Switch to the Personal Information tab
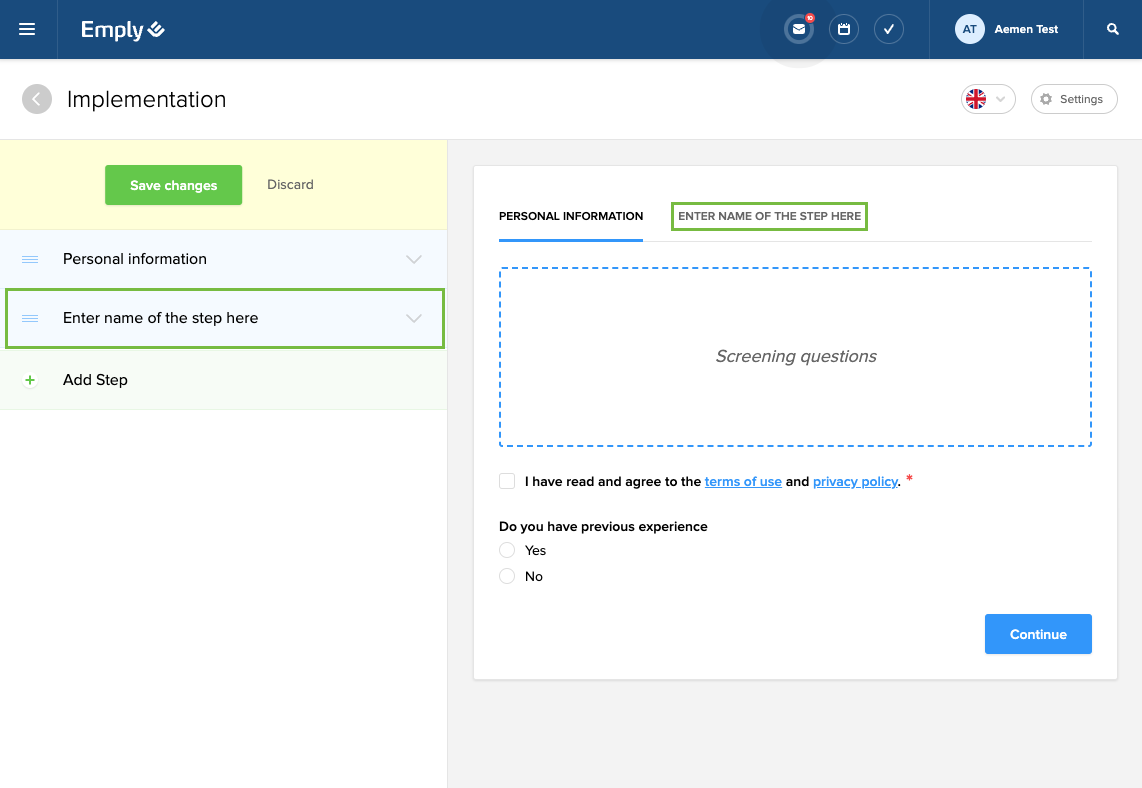The image size is (1142, 788). [x=571, y=216]
